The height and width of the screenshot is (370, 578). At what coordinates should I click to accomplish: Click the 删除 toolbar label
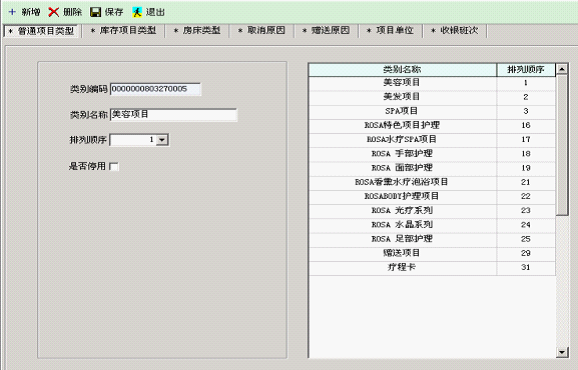[72, 12]
